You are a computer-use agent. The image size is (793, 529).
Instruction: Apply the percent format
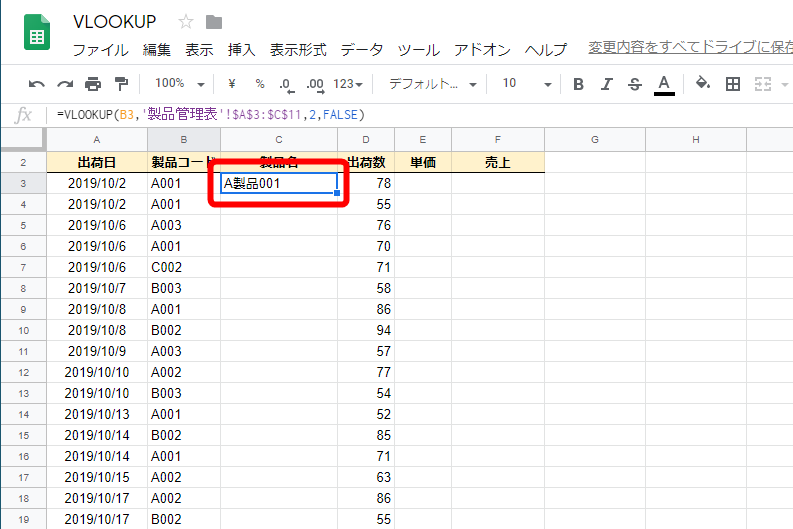(x=260, y=83)
